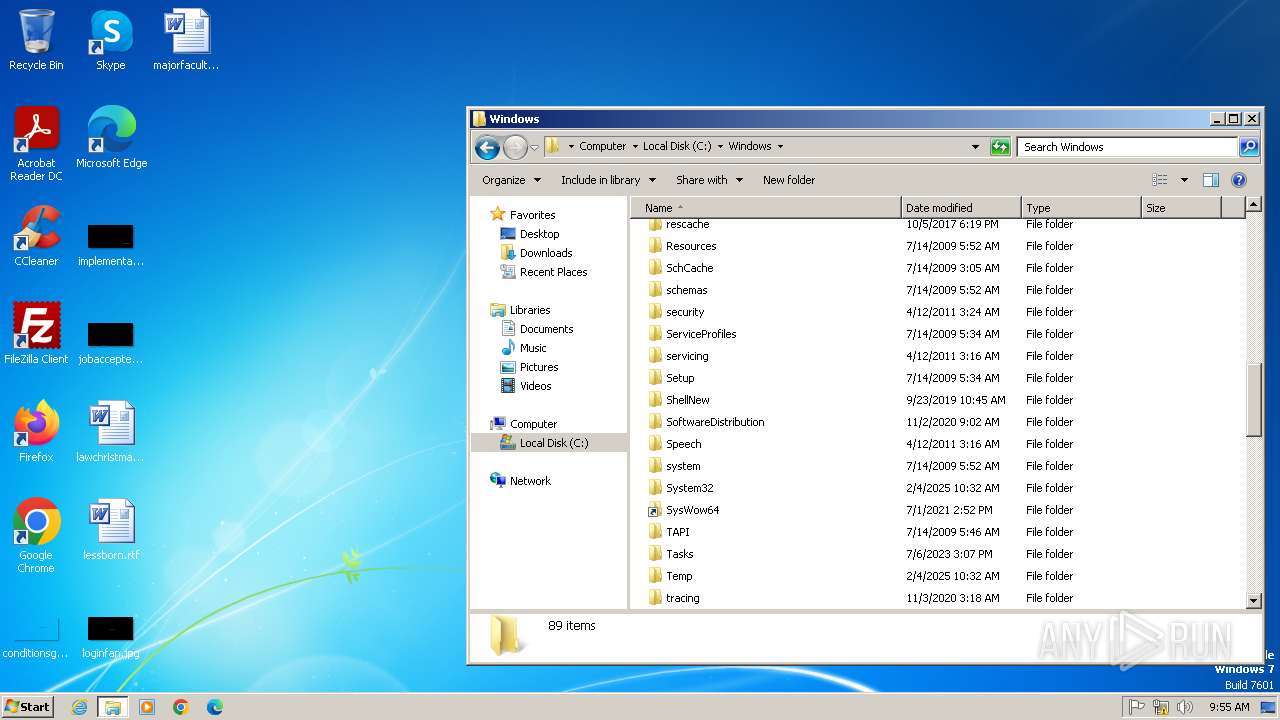
Task: Select the Acrobat Reader DC desktop icon
Action: coord(36,143)
